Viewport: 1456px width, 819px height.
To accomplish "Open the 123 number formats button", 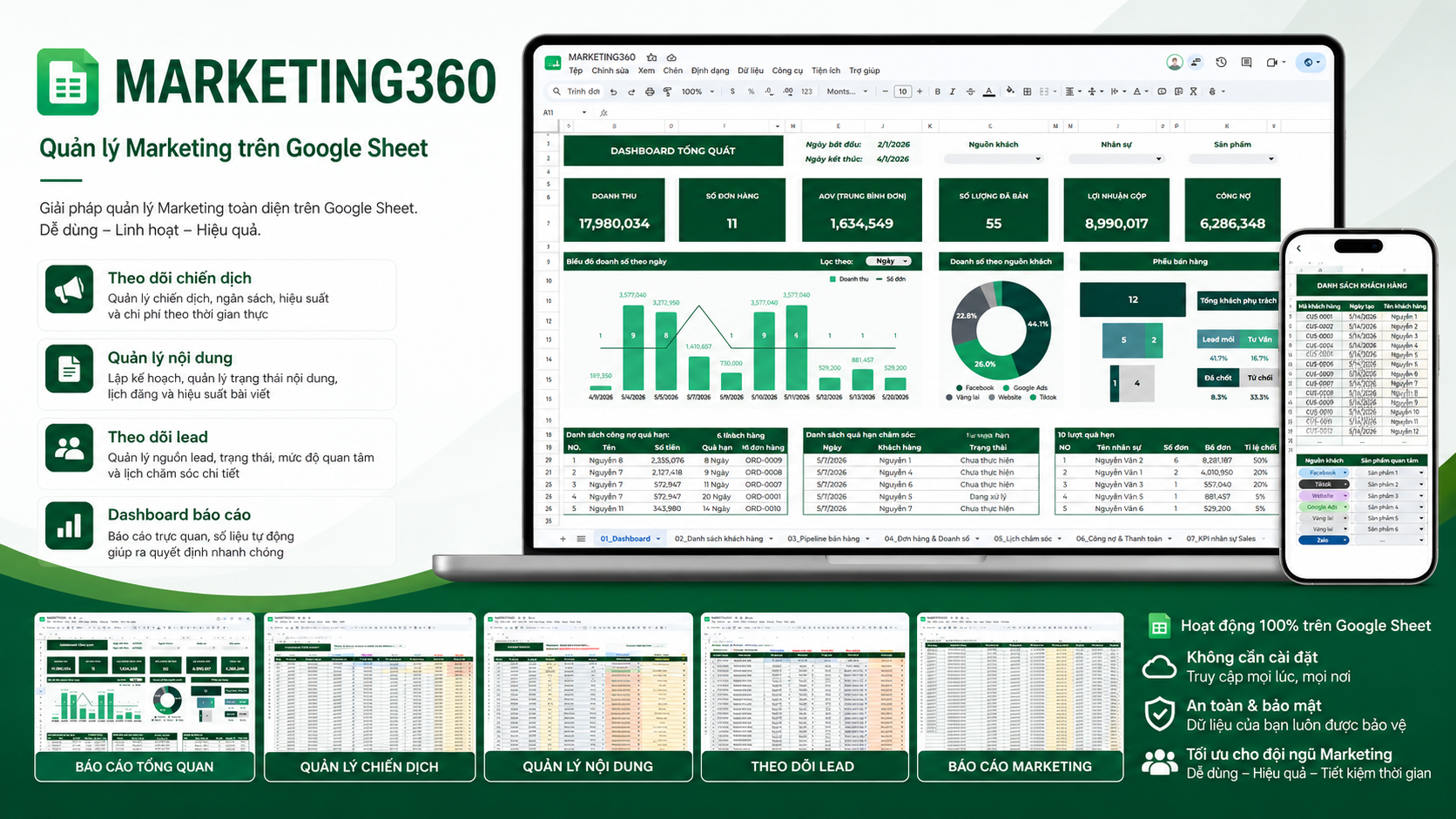I will point(806,91).
